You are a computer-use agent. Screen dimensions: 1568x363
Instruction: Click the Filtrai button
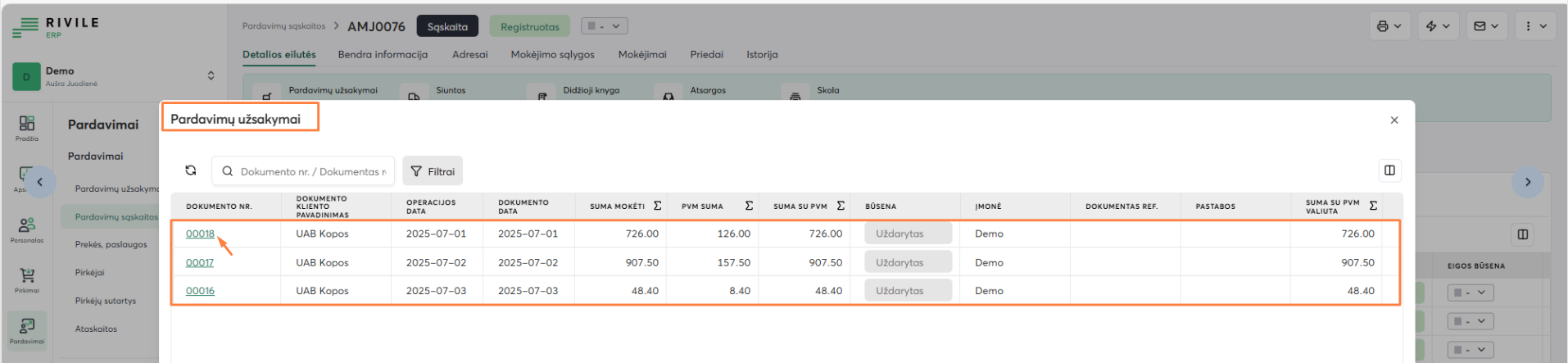pyautogui.click(x=433, y=171)
